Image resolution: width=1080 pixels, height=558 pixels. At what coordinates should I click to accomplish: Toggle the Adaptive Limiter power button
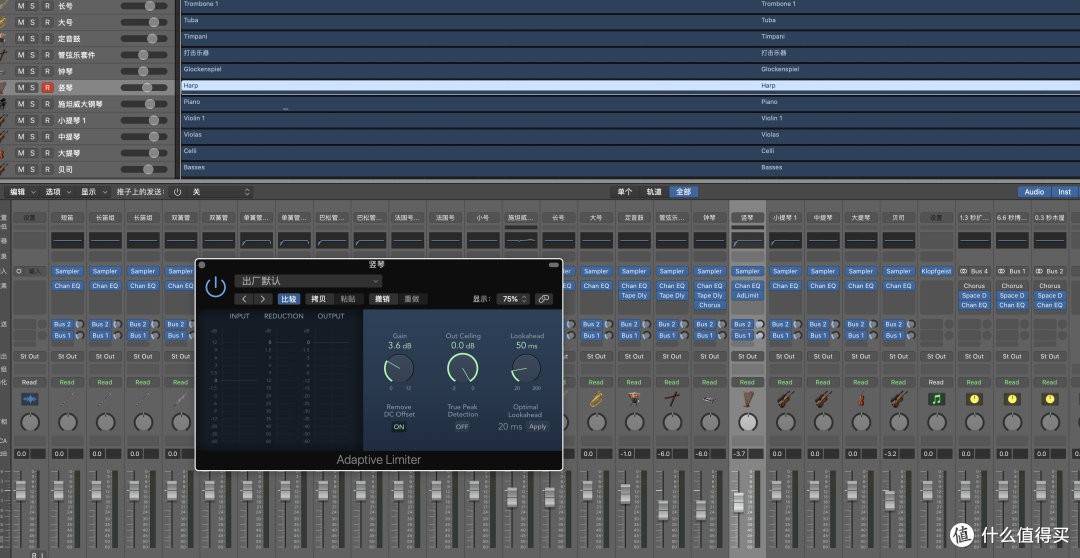(216, 287)
